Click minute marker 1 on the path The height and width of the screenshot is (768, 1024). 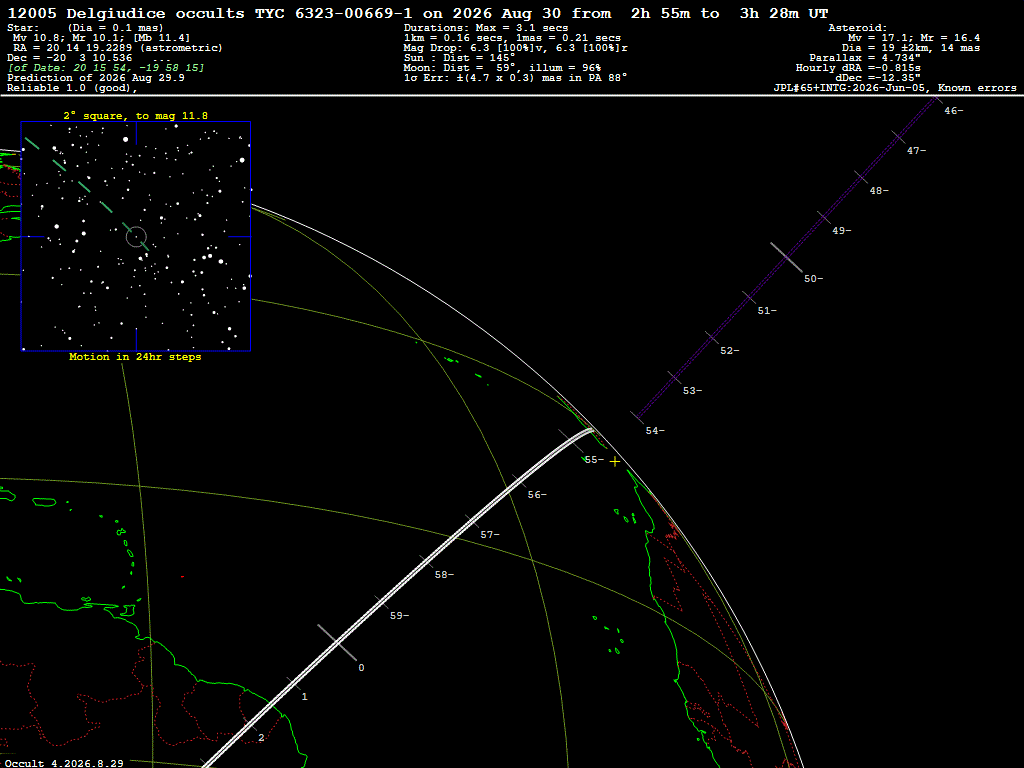click(x=304, y=697)
